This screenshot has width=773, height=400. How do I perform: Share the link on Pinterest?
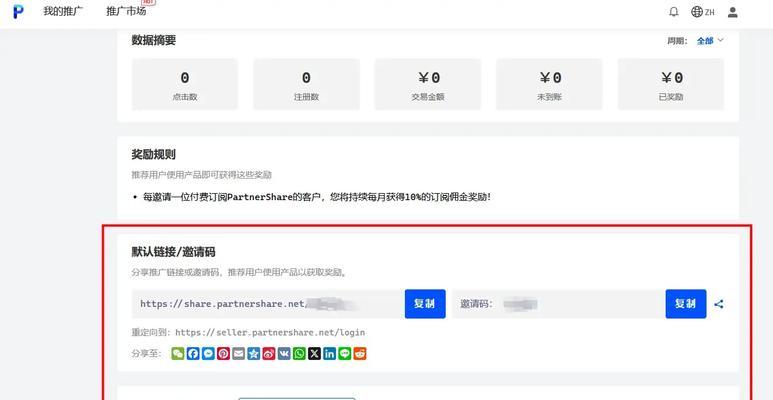pos(223,354)
